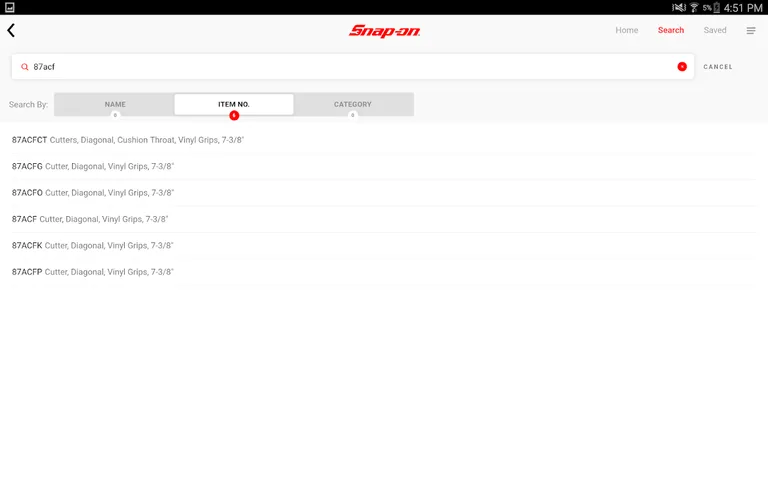Clear search text with red X icon

pos(682,67)
